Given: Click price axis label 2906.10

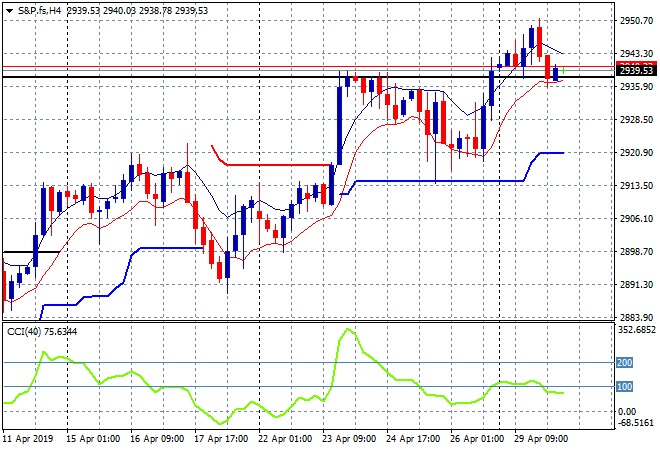Looking at the screenshot, I should coord(636,218).
